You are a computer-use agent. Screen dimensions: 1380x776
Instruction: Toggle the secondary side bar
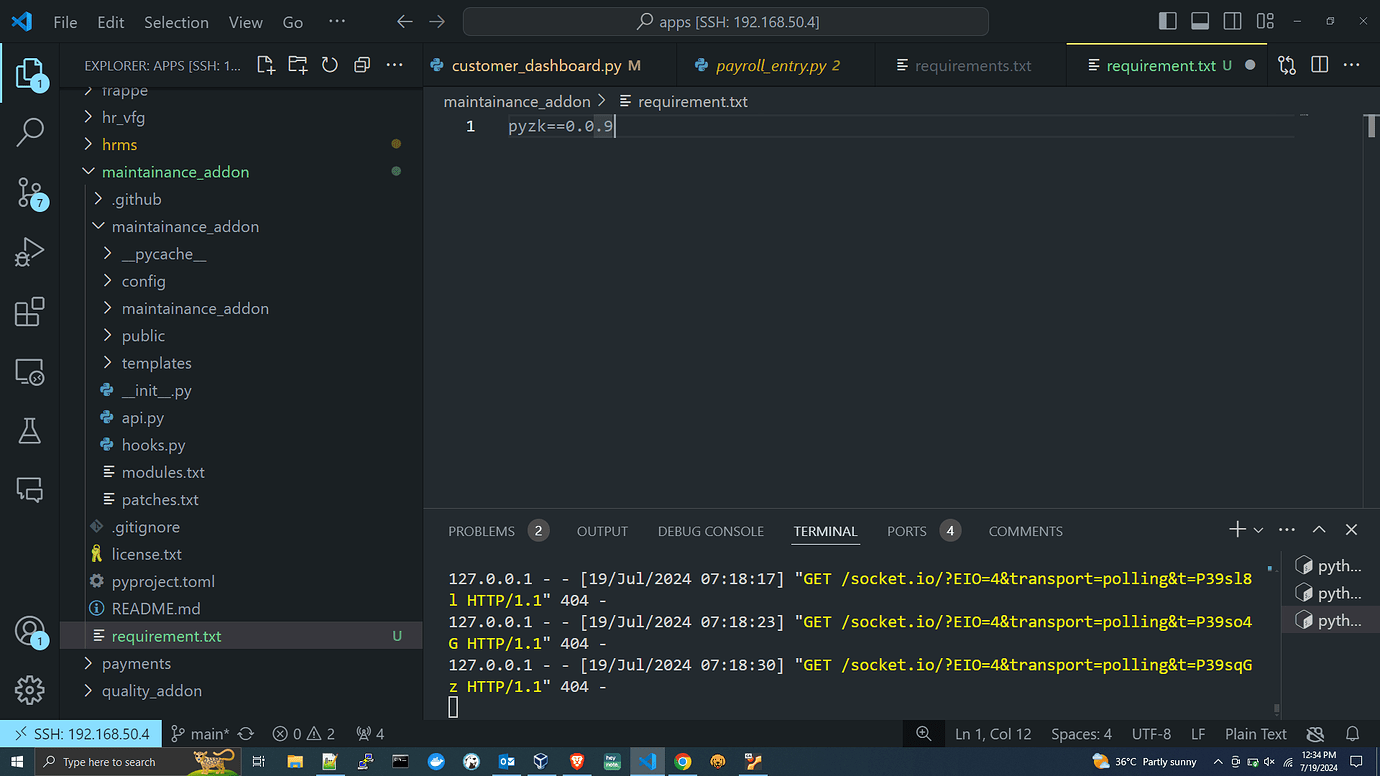(x=1232, y=20)
